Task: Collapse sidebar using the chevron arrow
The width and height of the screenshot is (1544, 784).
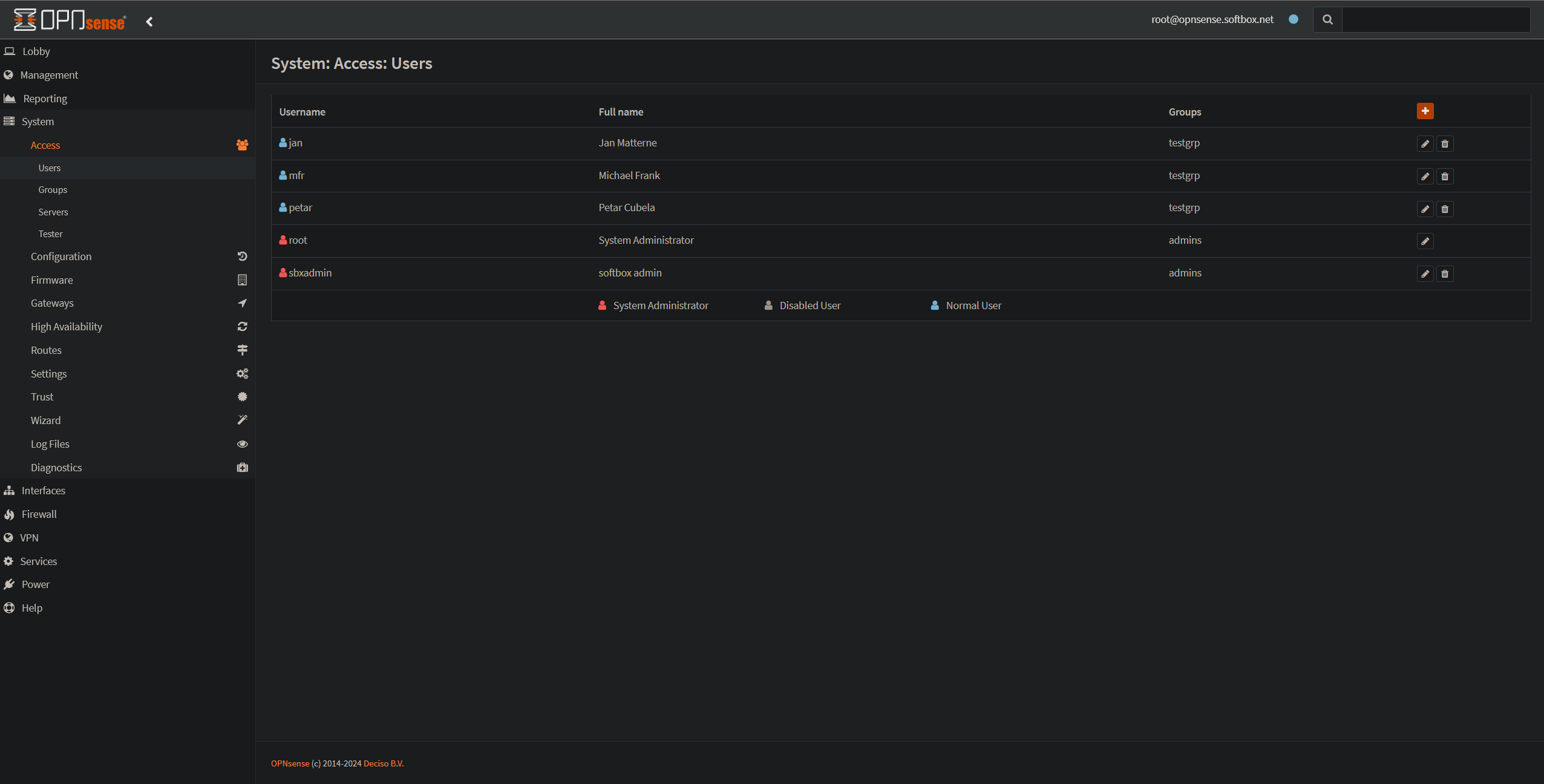Action: tap(149, 22)
